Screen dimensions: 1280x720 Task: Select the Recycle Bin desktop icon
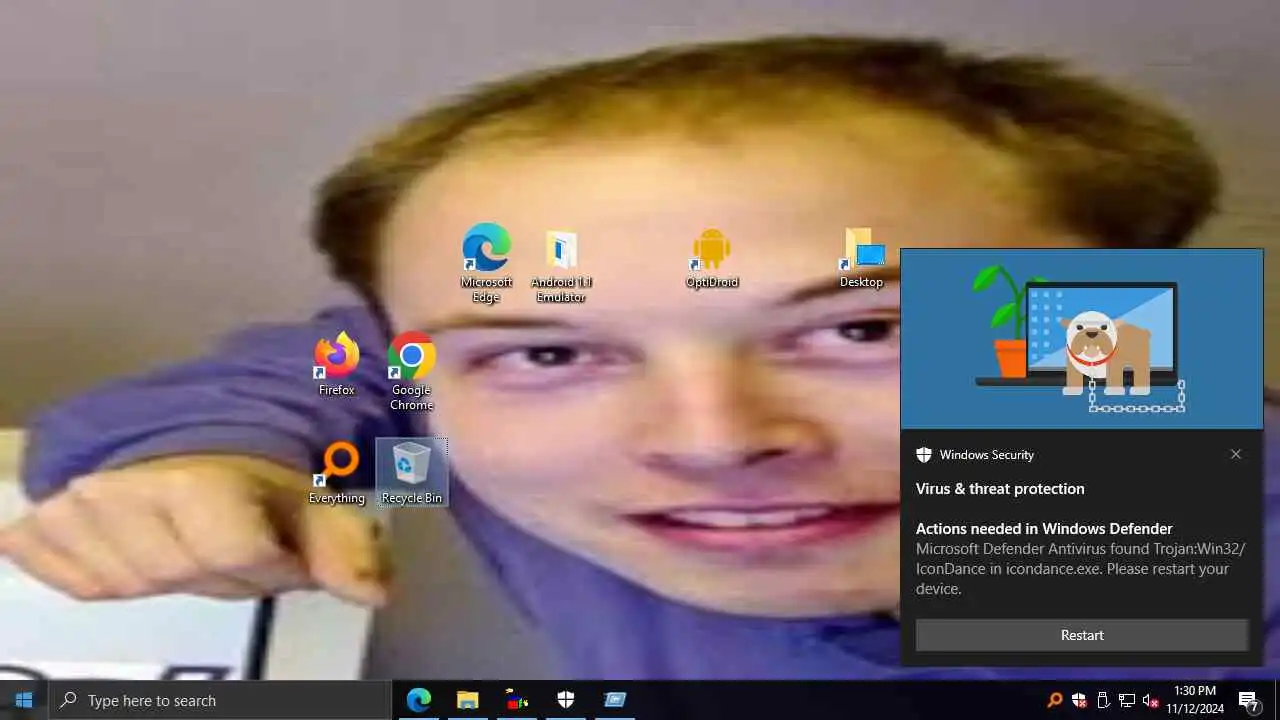coord(411,473)
